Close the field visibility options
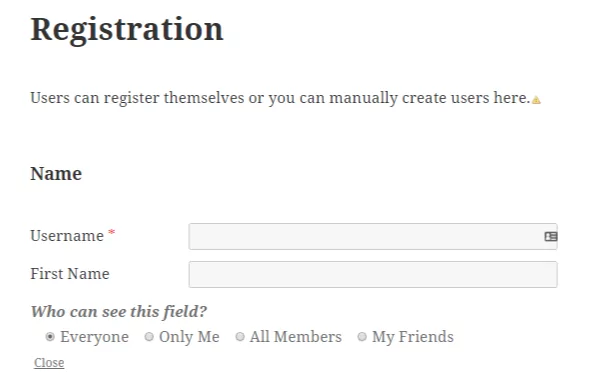 (x=49, y=363)
